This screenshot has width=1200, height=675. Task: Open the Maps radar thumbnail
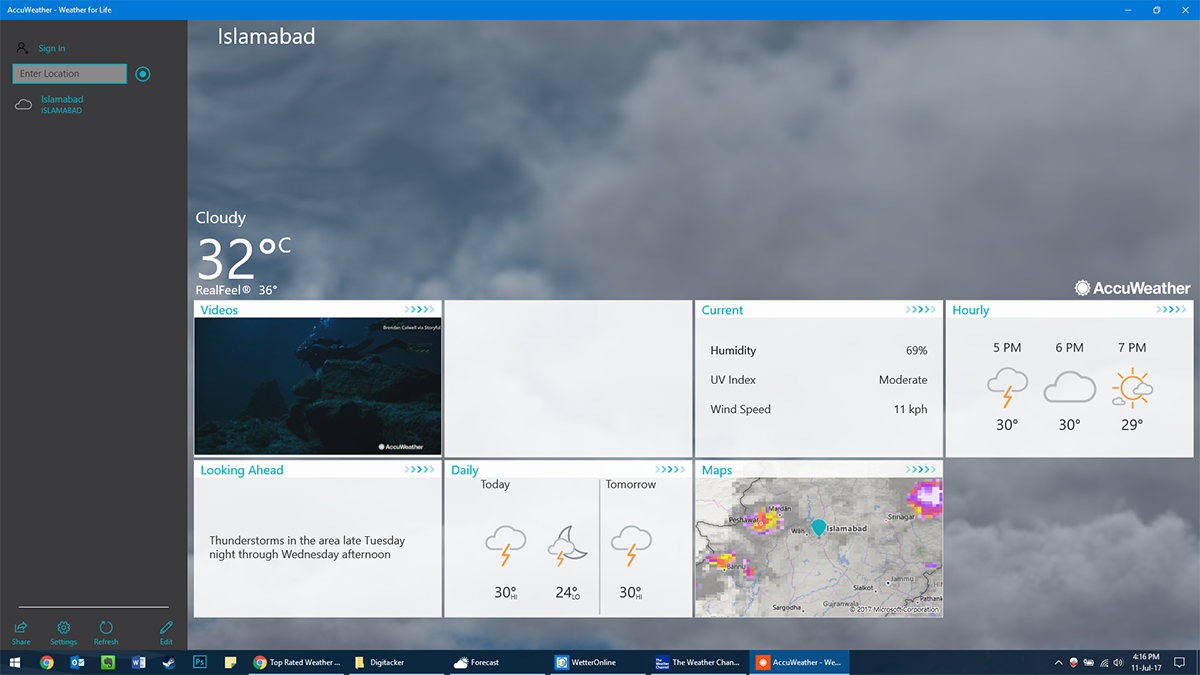point(818,547)
